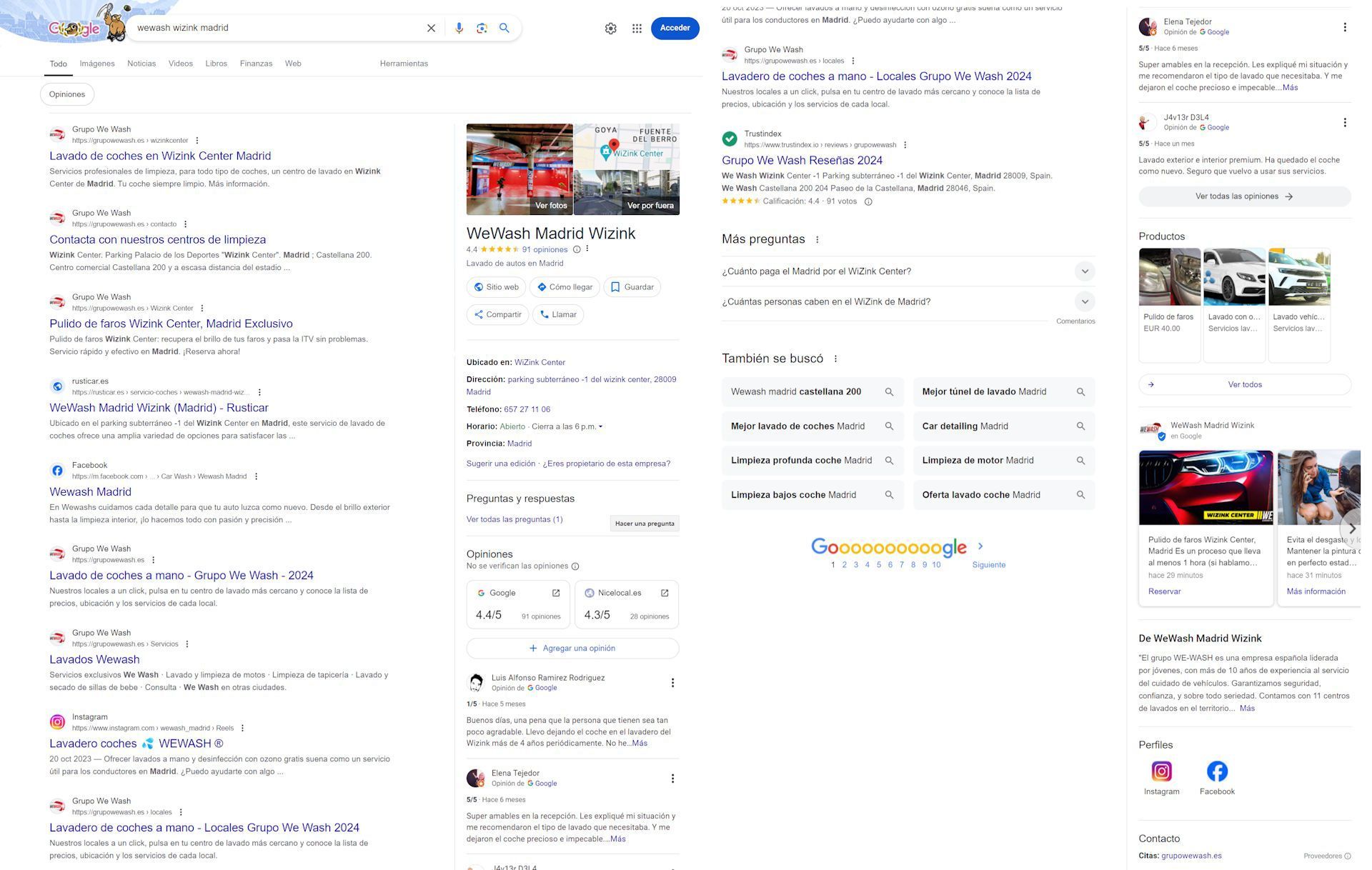
Task: Search suggestion Car detailing Madrid
Action: coord(1004,426)
